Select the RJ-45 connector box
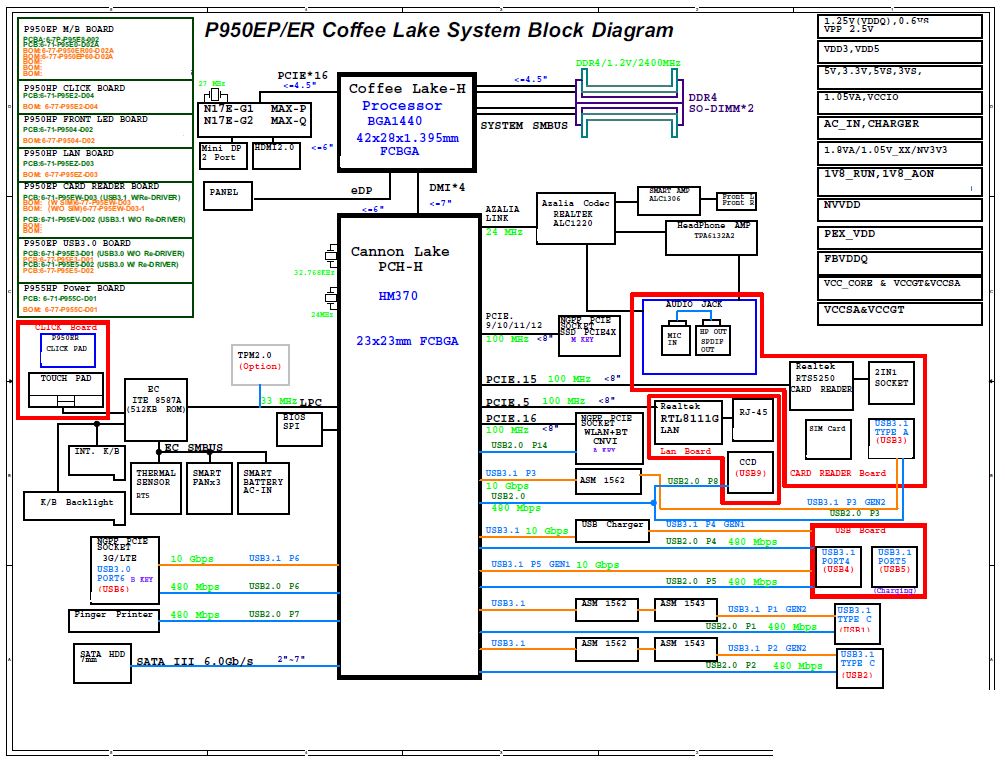Viewport: 1005px width, 762px height. (x=753, y=420)
